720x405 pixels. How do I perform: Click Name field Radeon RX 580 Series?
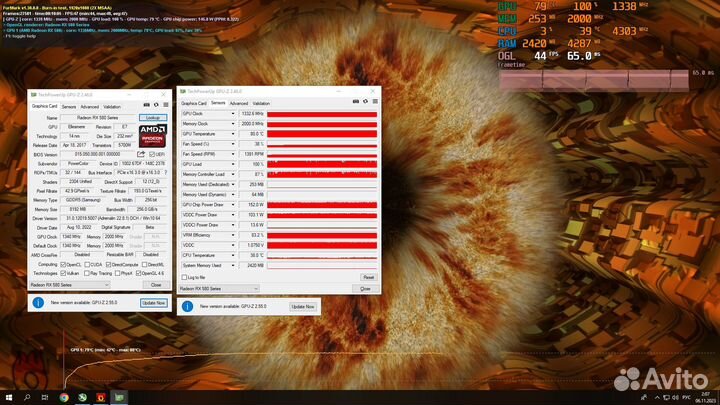point(98,118)
